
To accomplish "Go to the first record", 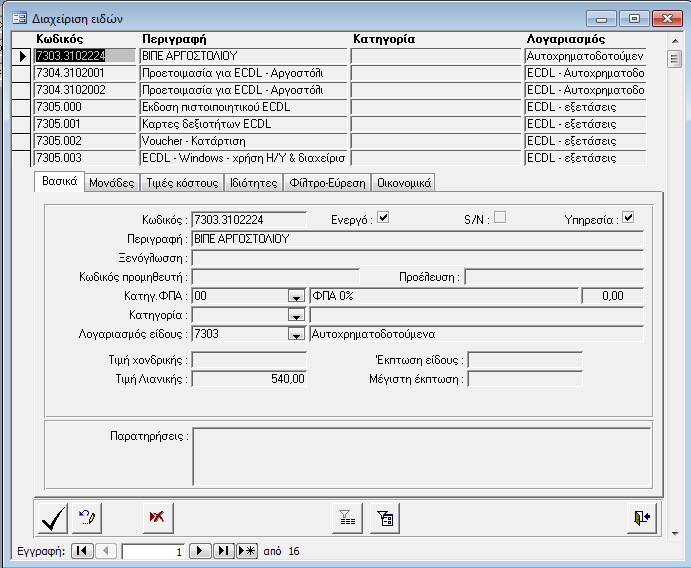I will point(82,551).
